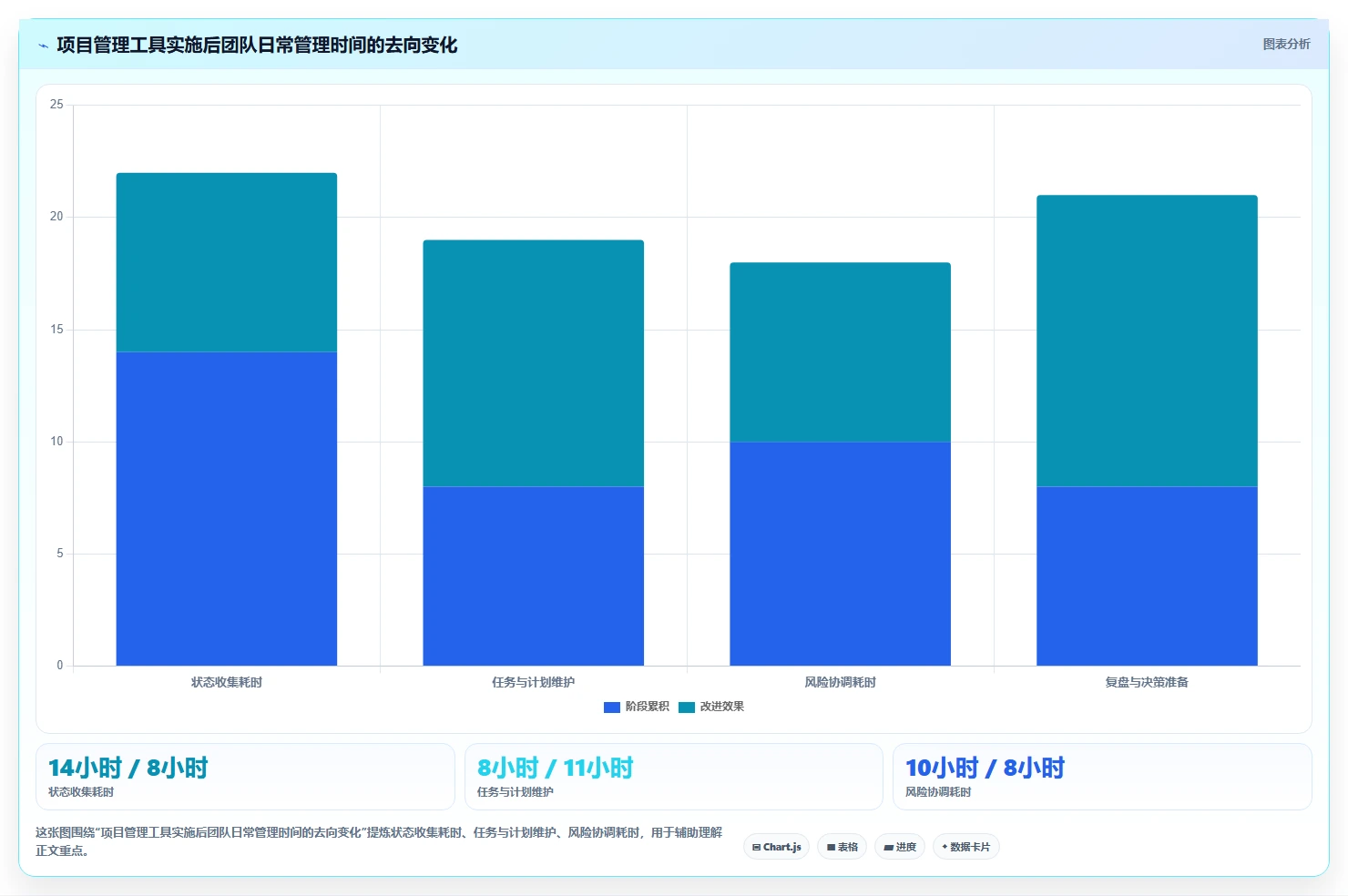Click the teal bar segment for 任务与计划维护
This screenshot has width=1348, height=896.
(534, 363)
